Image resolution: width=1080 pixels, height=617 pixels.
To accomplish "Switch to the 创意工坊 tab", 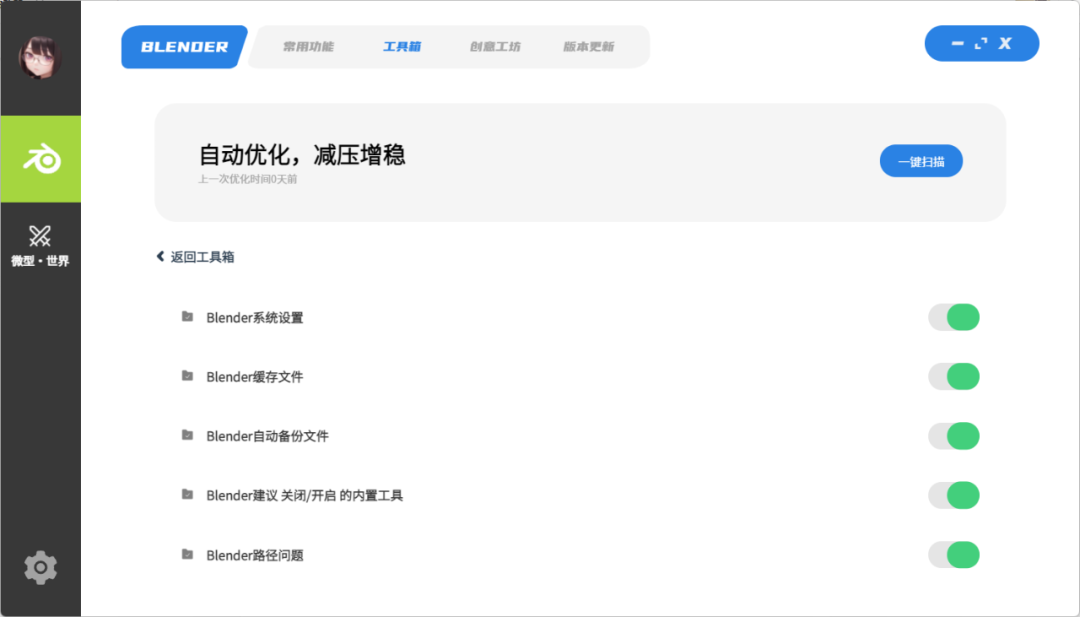I will [495, 47].
